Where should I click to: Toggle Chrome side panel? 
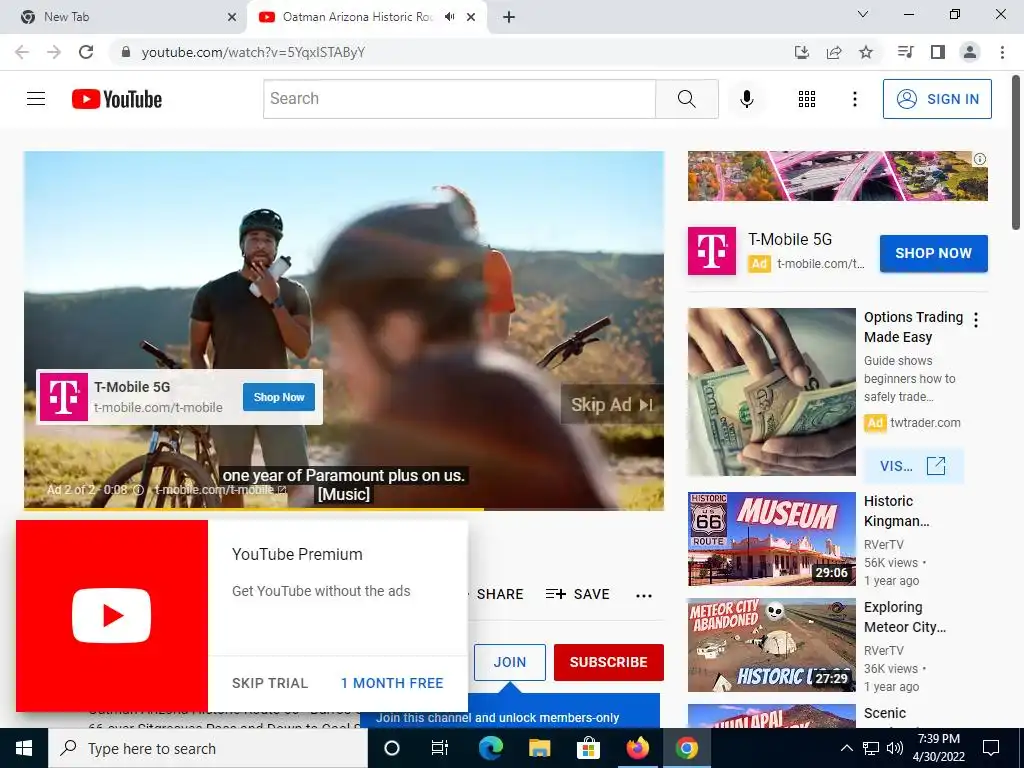coord(938,52)
